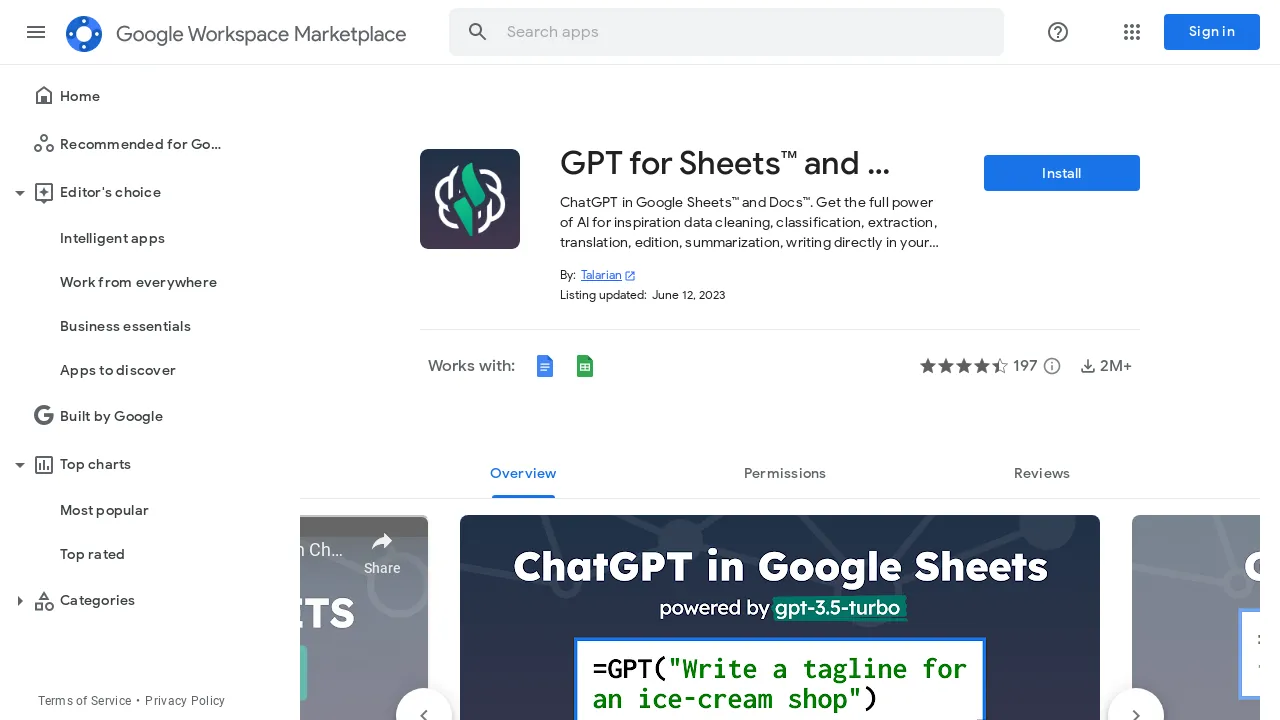Click inside the Search apps field
This screenshot has height=720, width=1280.
point(727,32)
